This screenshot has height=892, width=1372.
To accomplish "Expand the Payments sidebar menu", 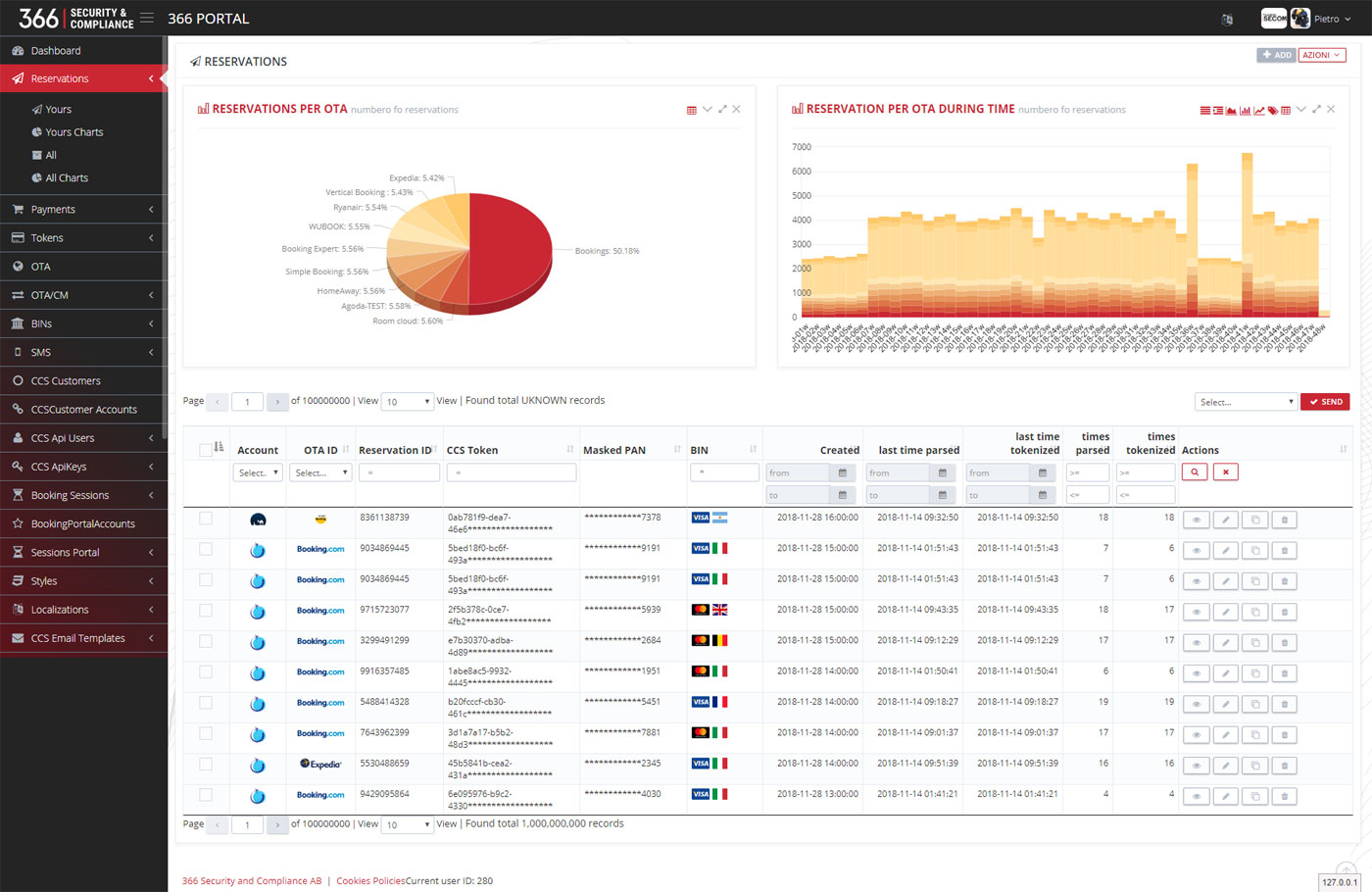I will [83, 209].
